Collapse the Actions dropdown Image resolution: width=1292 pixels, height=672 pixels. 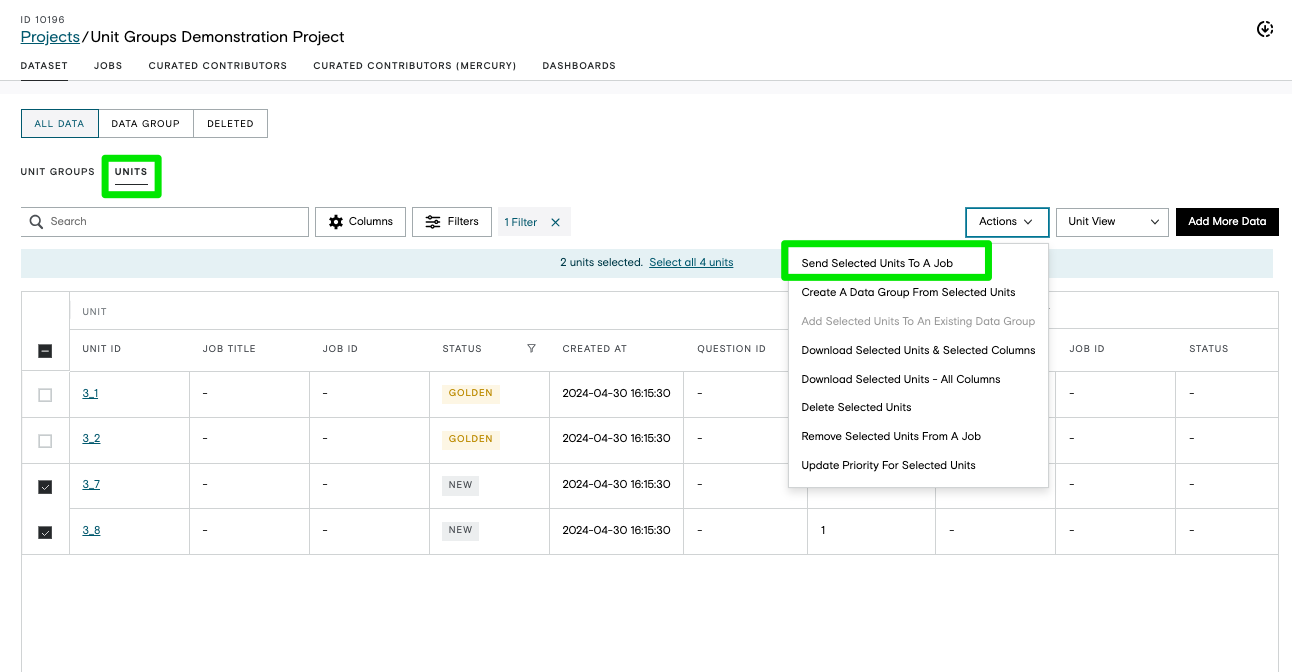tap(1007, 222)
